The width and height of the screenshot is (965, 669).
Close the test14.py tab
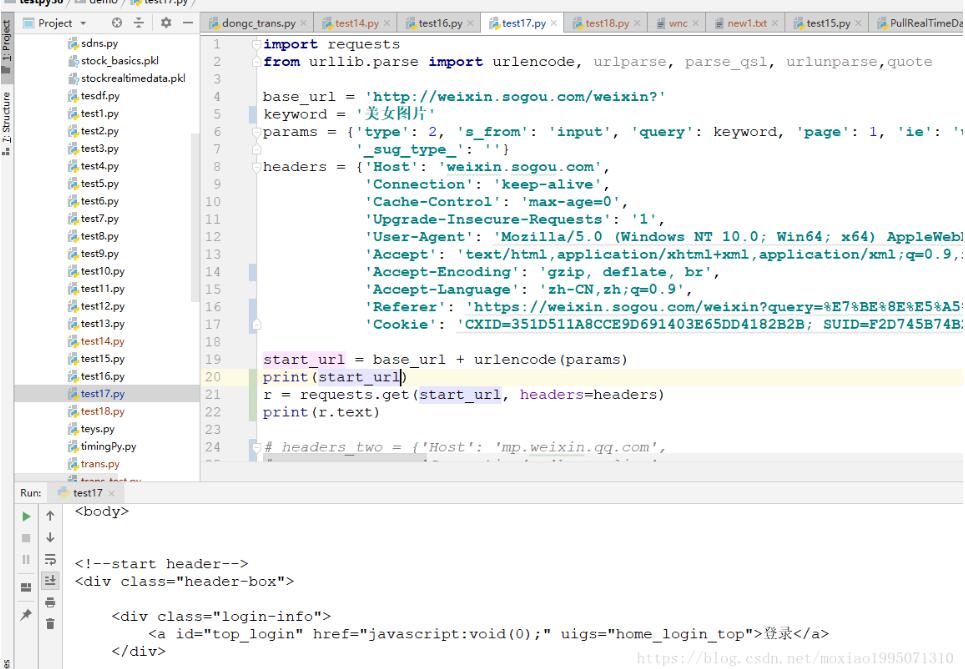point(387,23)
